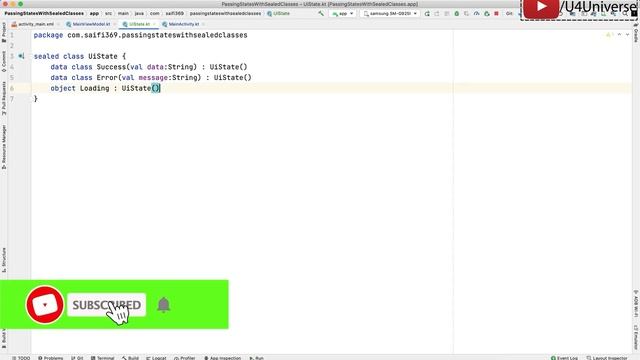The image size is (640, 360).
Task: Stop the running app with red square
Action: coord(496,13)
